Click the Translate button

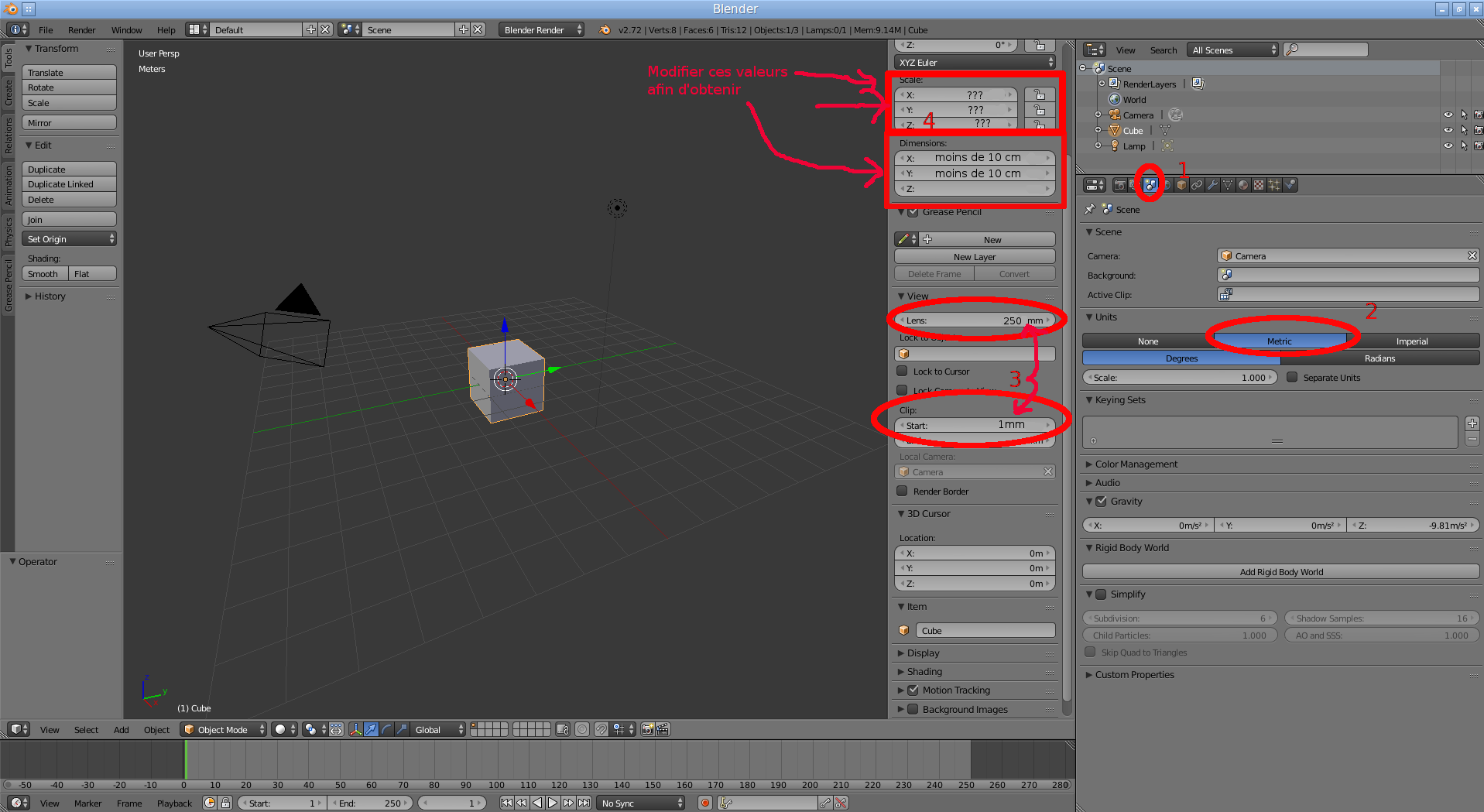69,72
